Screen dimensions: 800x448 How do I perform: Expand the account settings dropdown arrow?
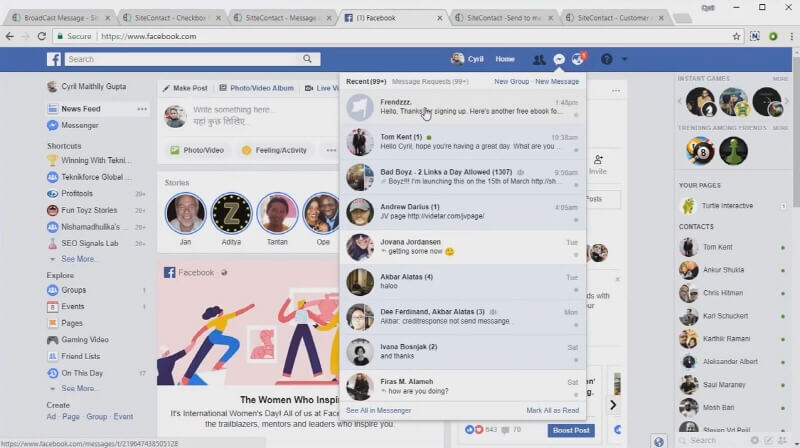point(624,60)
